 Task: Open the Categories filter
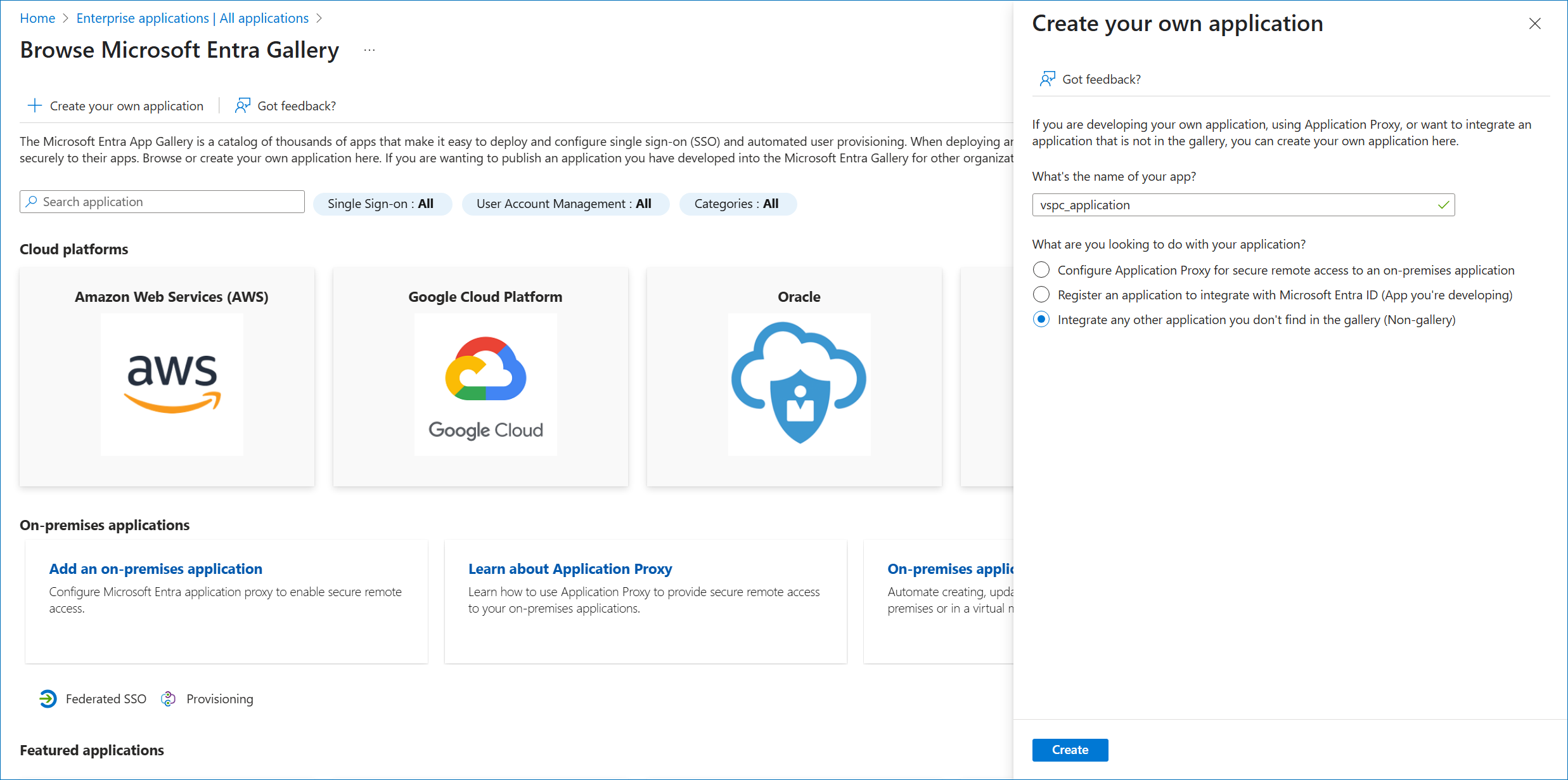point(738,204)
